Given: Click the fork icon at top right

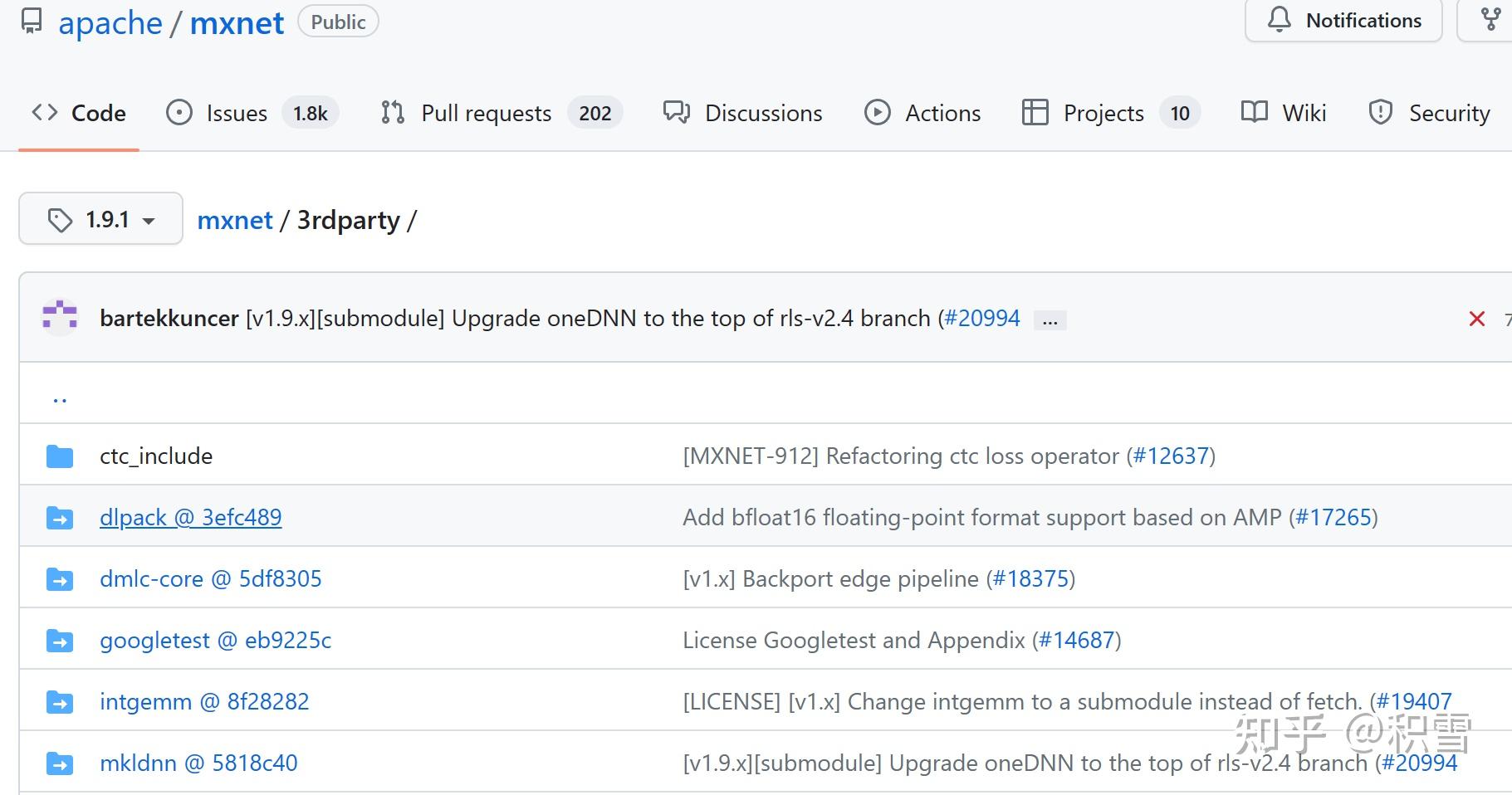Looking at the screenshot, I should point(1490,21).
